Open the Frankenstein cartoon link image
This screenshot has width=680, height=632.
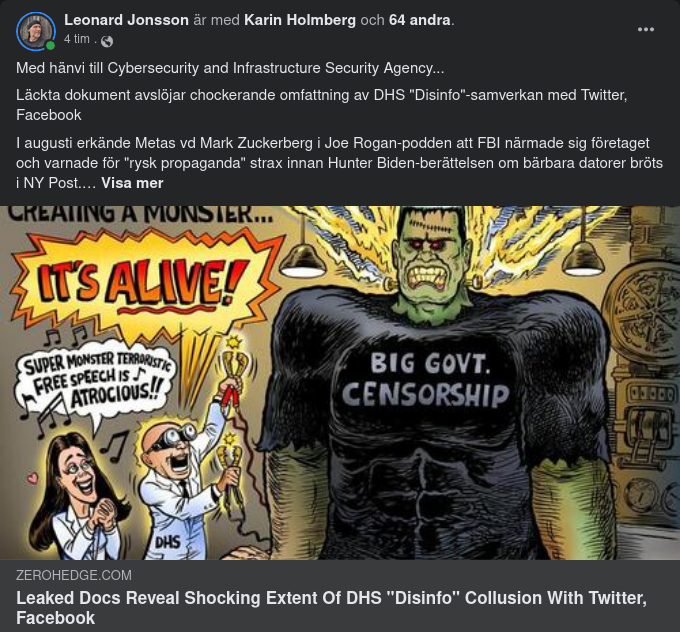pos(340,383)
